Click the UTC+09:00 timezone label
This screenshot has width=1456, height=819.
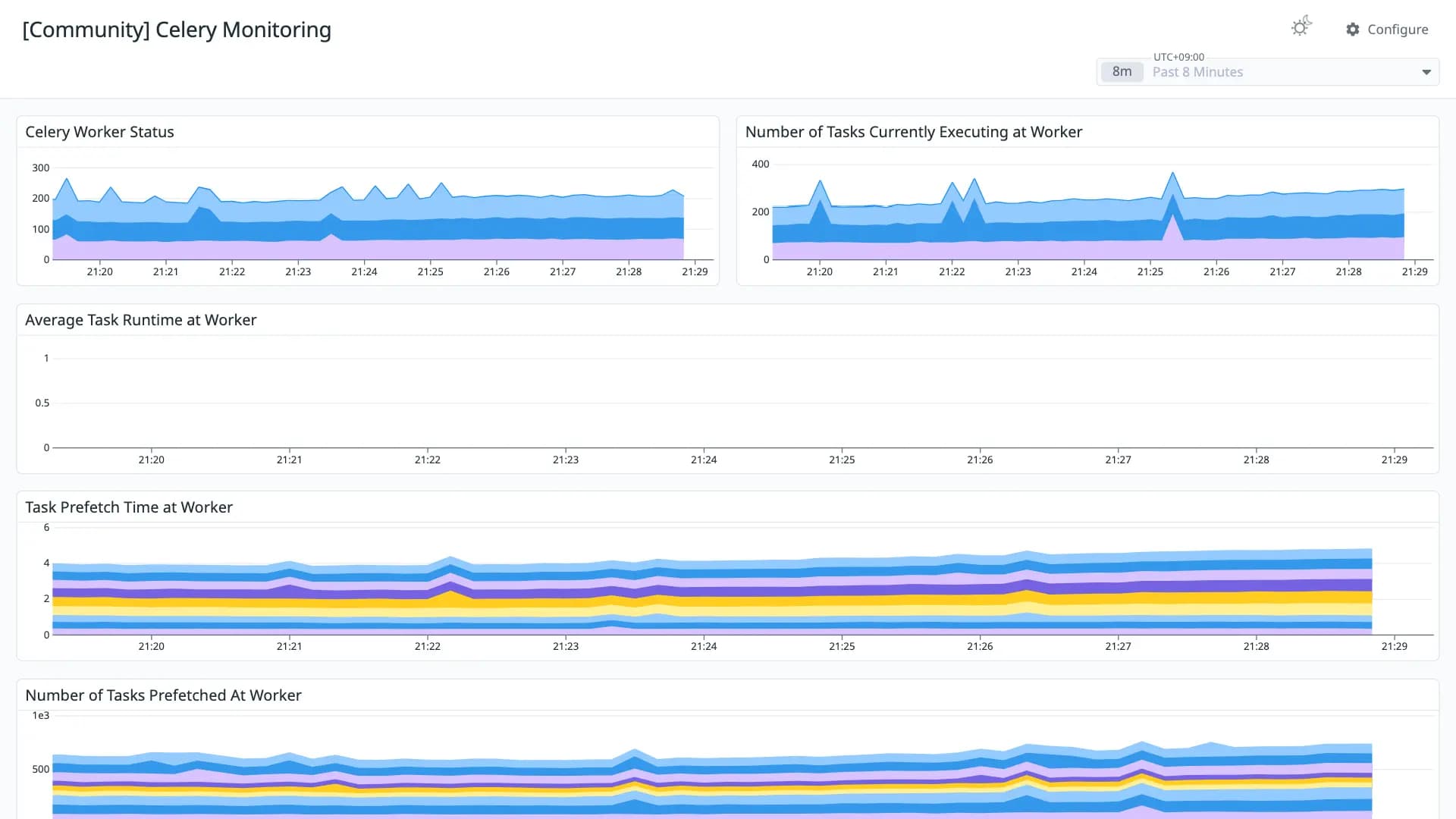click(x=1178, y=57)
